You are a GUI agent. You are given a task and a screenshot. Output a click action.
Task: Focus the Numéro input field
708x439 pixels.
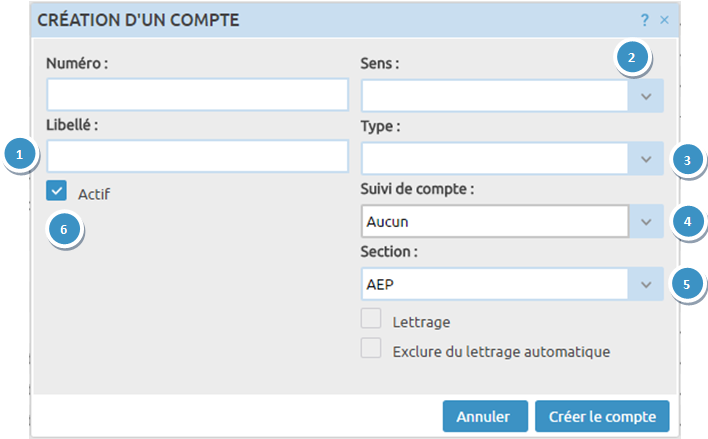click(196, 95)
